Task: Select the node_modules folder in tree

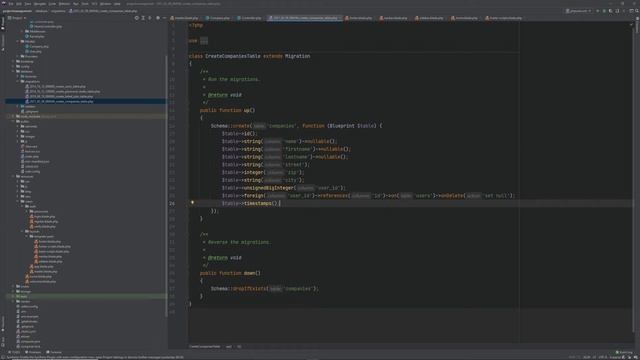Action: pos(29,116)
